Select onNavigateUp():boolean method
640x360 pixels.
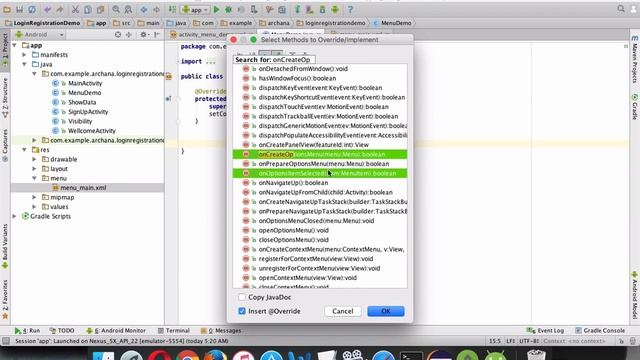320,183
